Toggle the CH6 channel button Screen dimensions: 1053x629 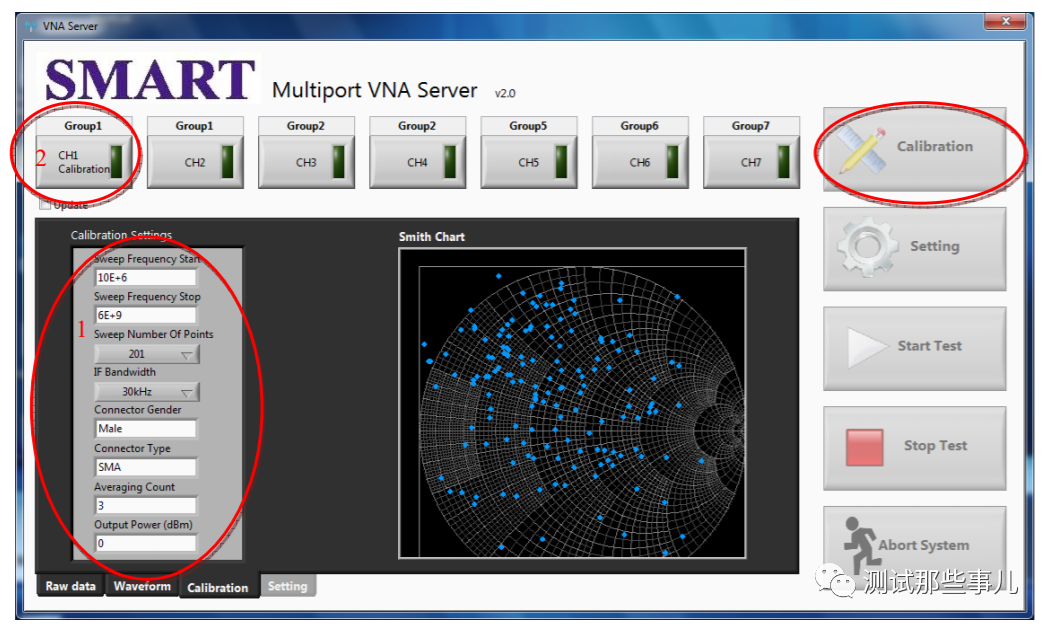pos(640,162)
